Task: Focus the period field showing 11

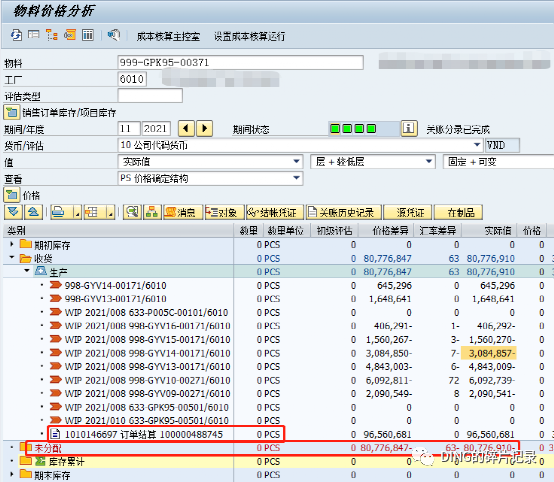Action: (129, 128)
